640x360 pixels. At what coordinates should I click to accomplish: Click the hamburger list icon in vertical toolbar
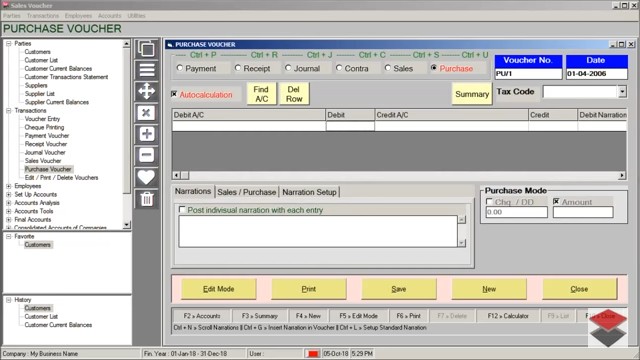[147, 70]
